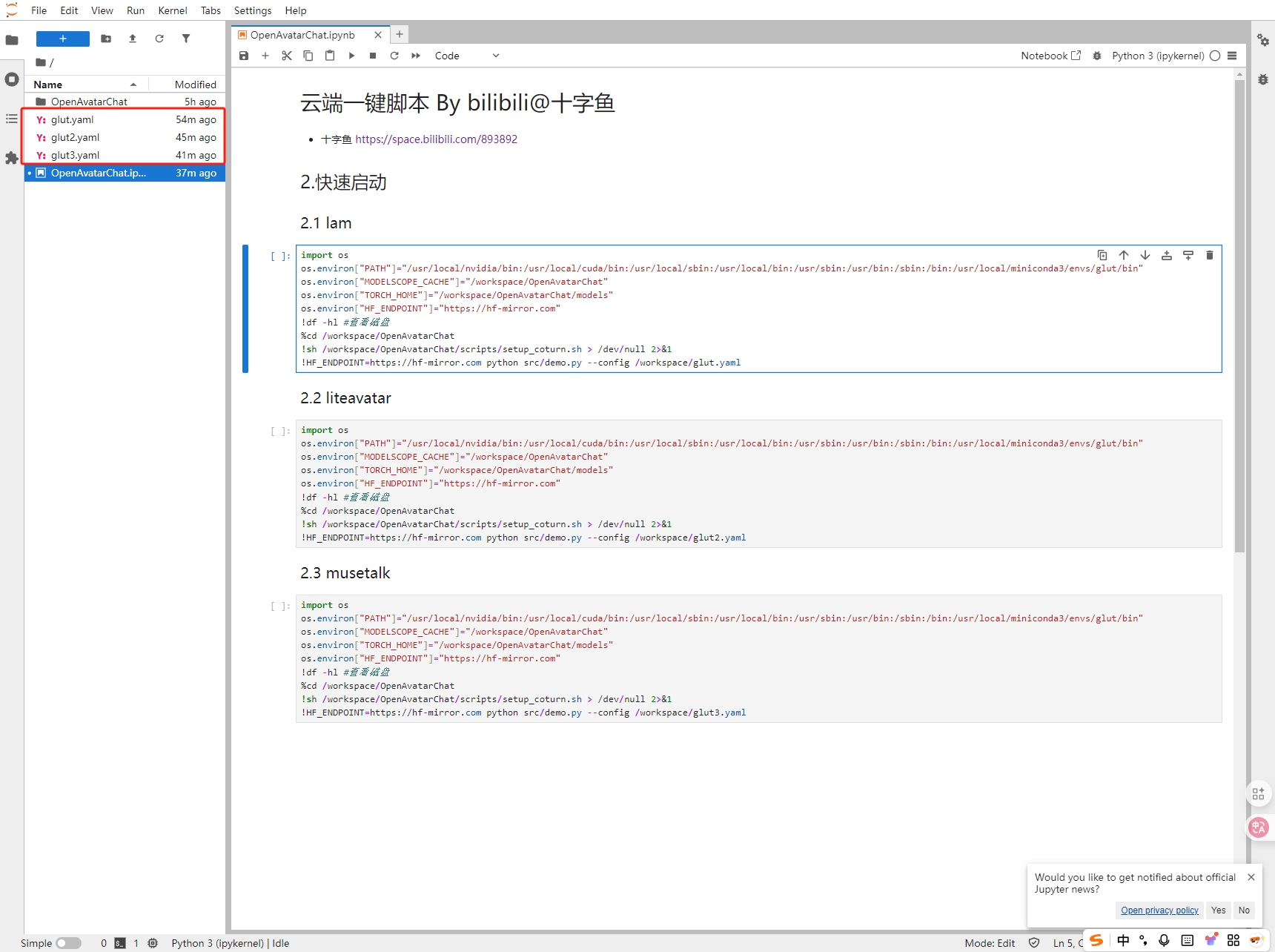Dismiss the Jupyter news notification
Image resolution: width=1275 pixels, height=952 pixels.
point(1251,877)
